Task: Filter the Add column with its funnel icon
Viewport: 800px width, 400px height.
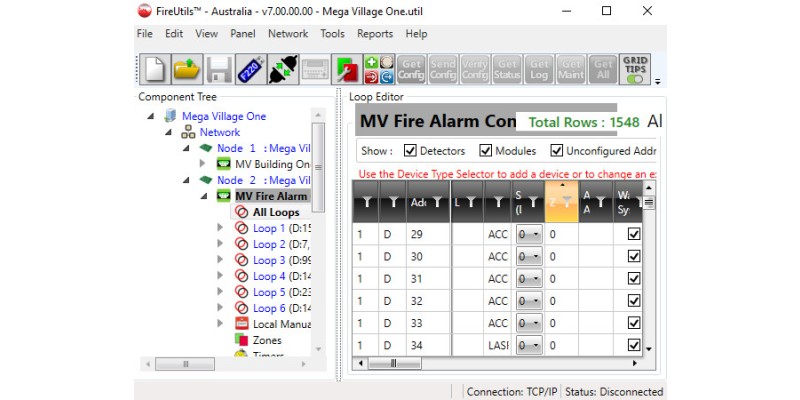Action: 437,203
